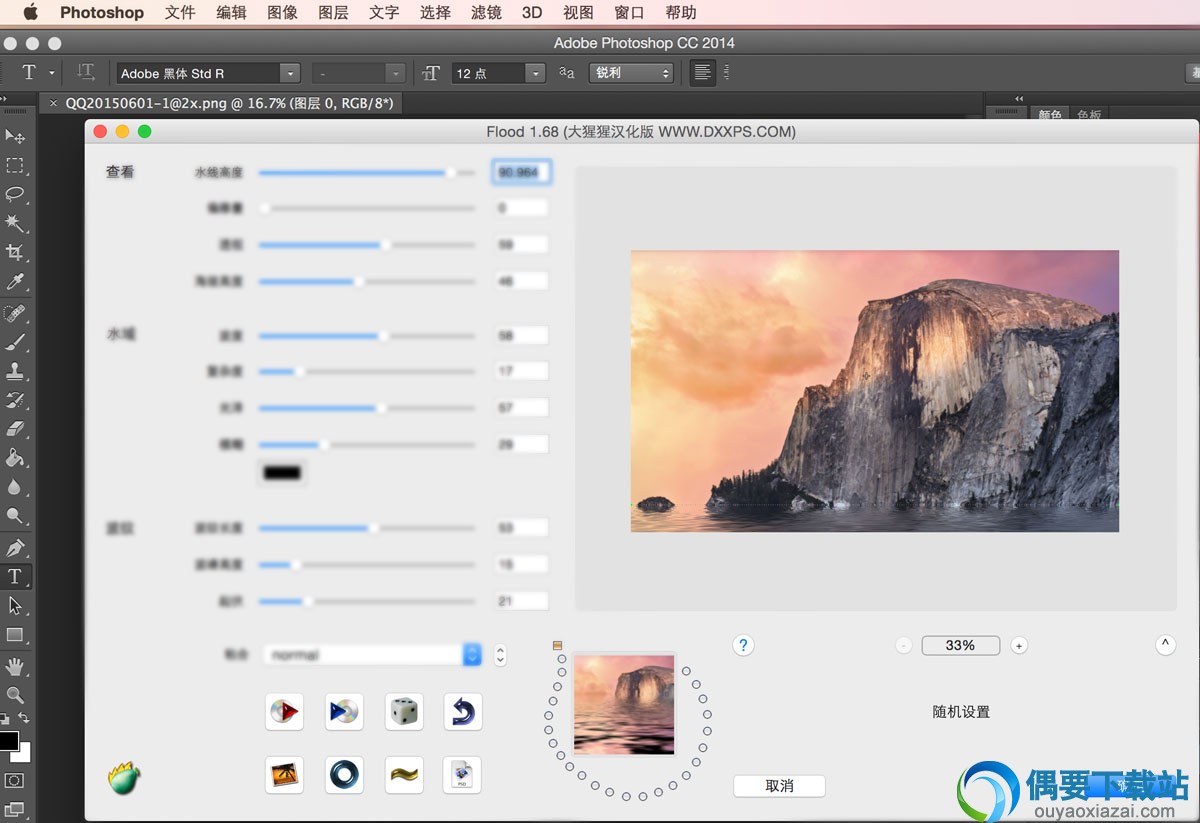Viewport: 1200px width, 823px height.
Task: Select the Rectangular Marquee tool
Action: (15, 165)
